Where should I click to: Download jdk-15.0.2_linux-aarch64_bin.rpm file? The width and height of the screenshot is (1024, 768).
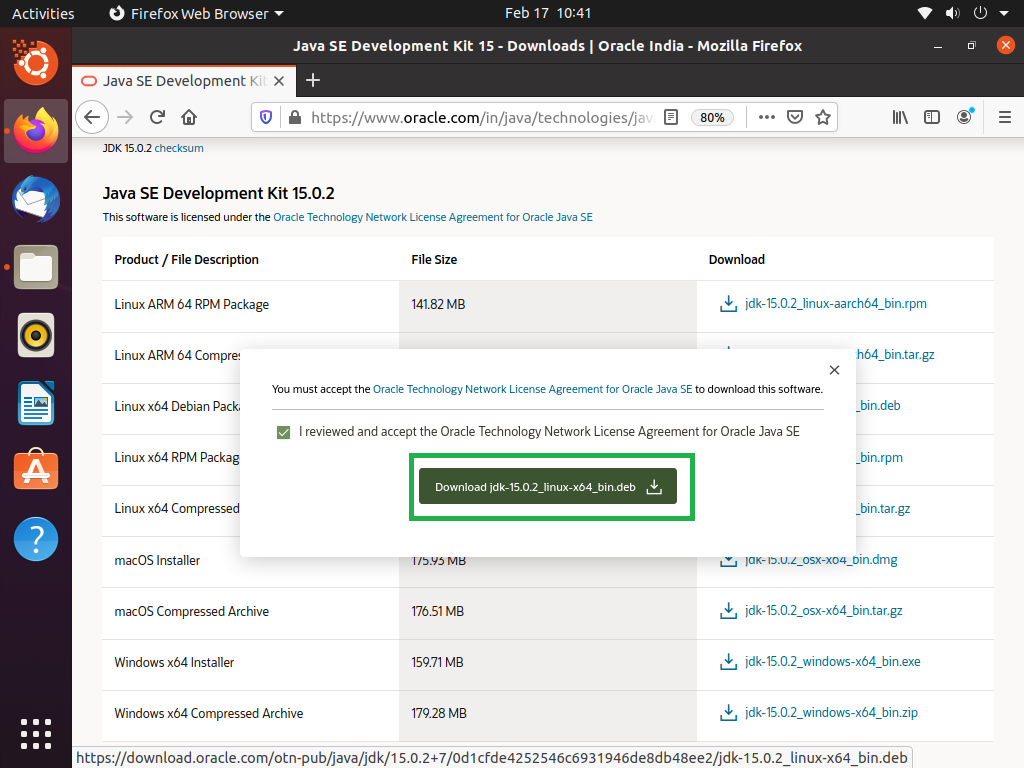point(835,304)
